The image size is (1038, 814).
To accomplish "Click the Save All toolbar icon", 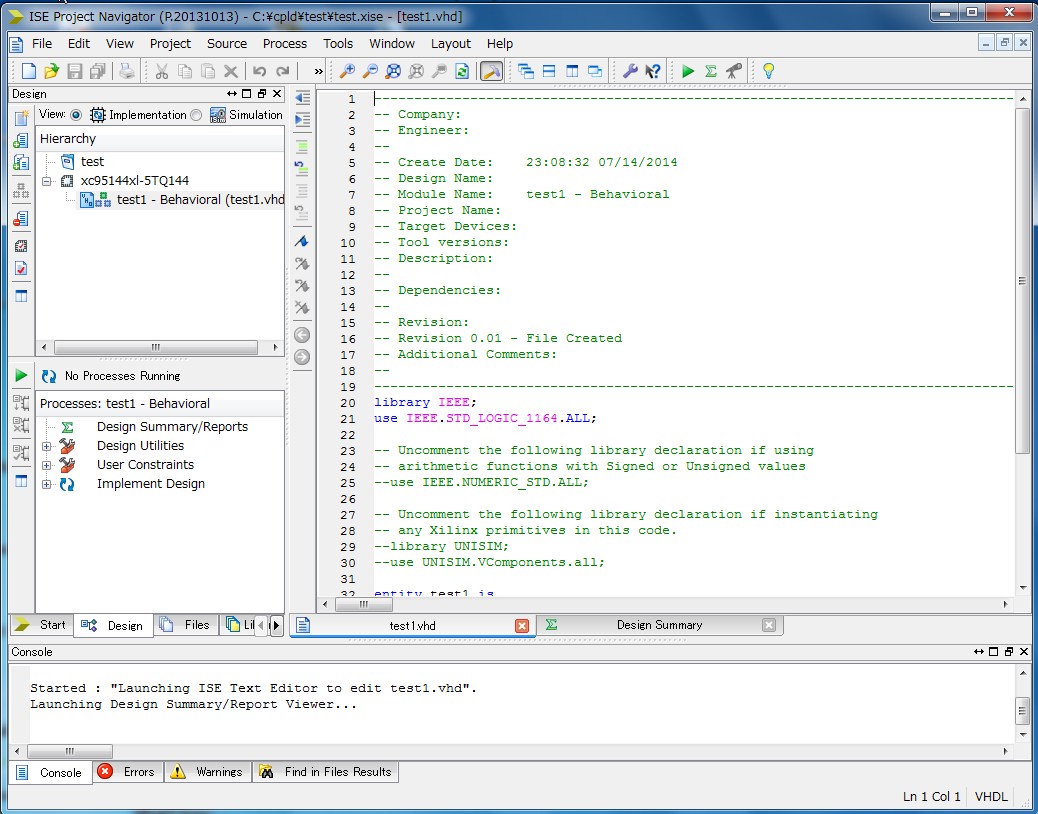I will (98, 71).
